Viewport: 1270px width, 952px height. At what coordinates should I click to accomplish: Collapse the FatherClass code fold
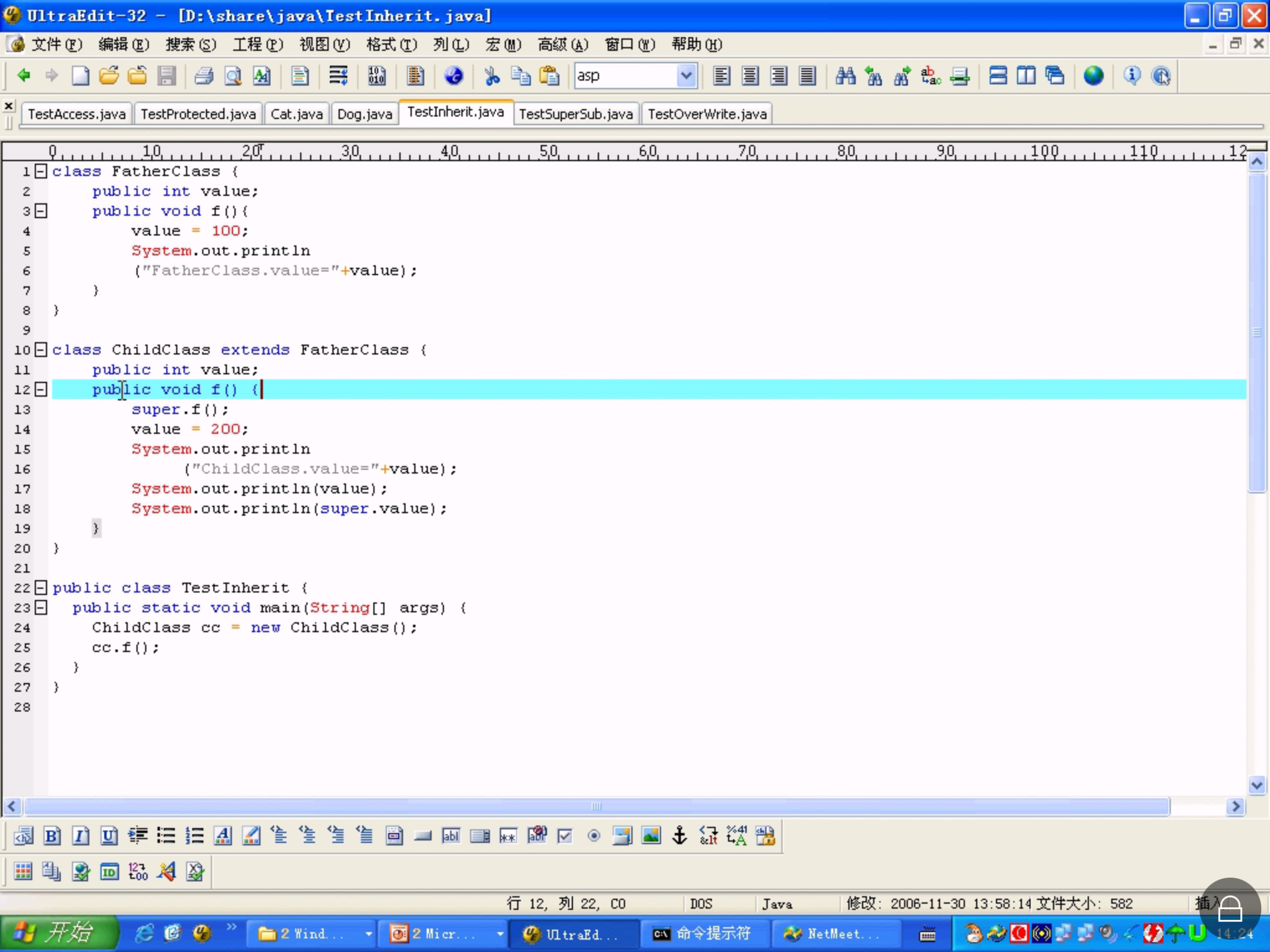coord(41,172)
